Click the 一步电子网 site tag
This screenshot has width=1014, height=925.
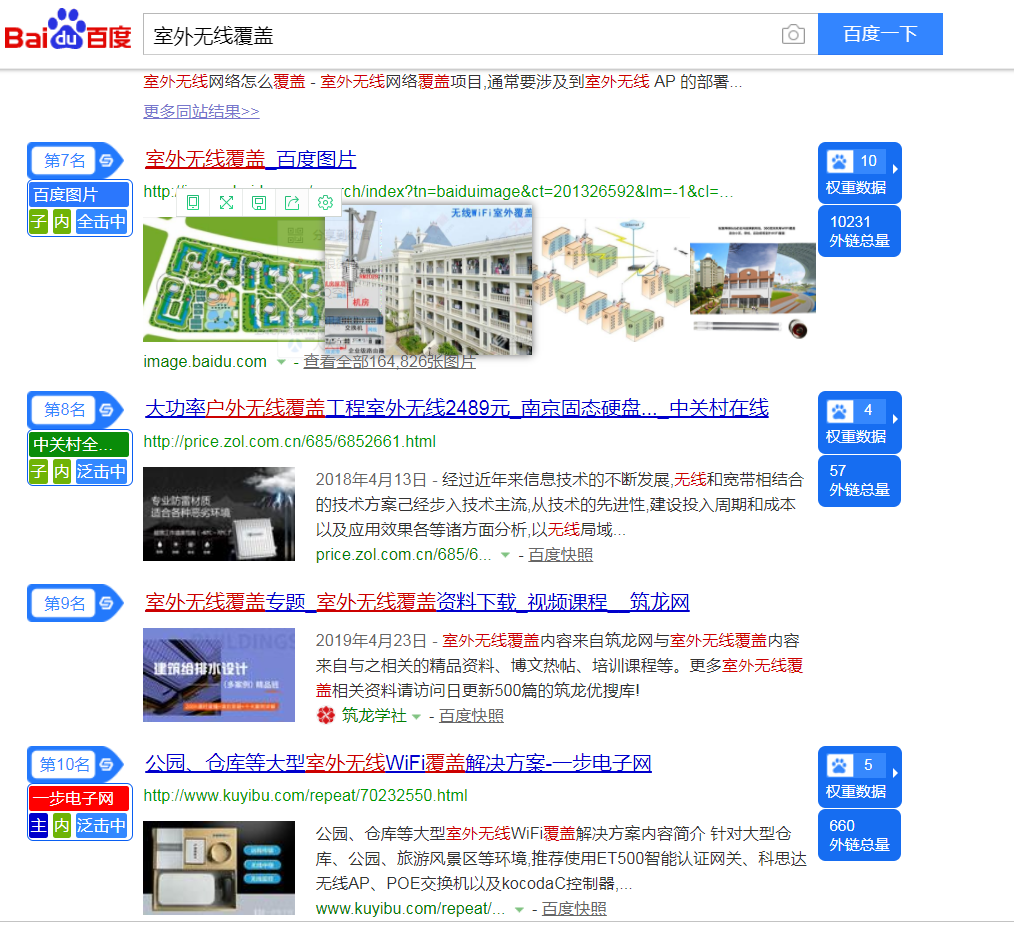point(80,798)
